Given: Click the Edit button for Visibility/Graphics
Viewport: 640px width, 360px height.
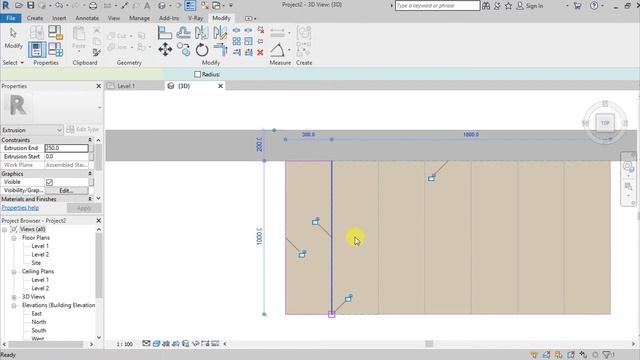Looking at the screenshot, I should [x=66, y=191].
